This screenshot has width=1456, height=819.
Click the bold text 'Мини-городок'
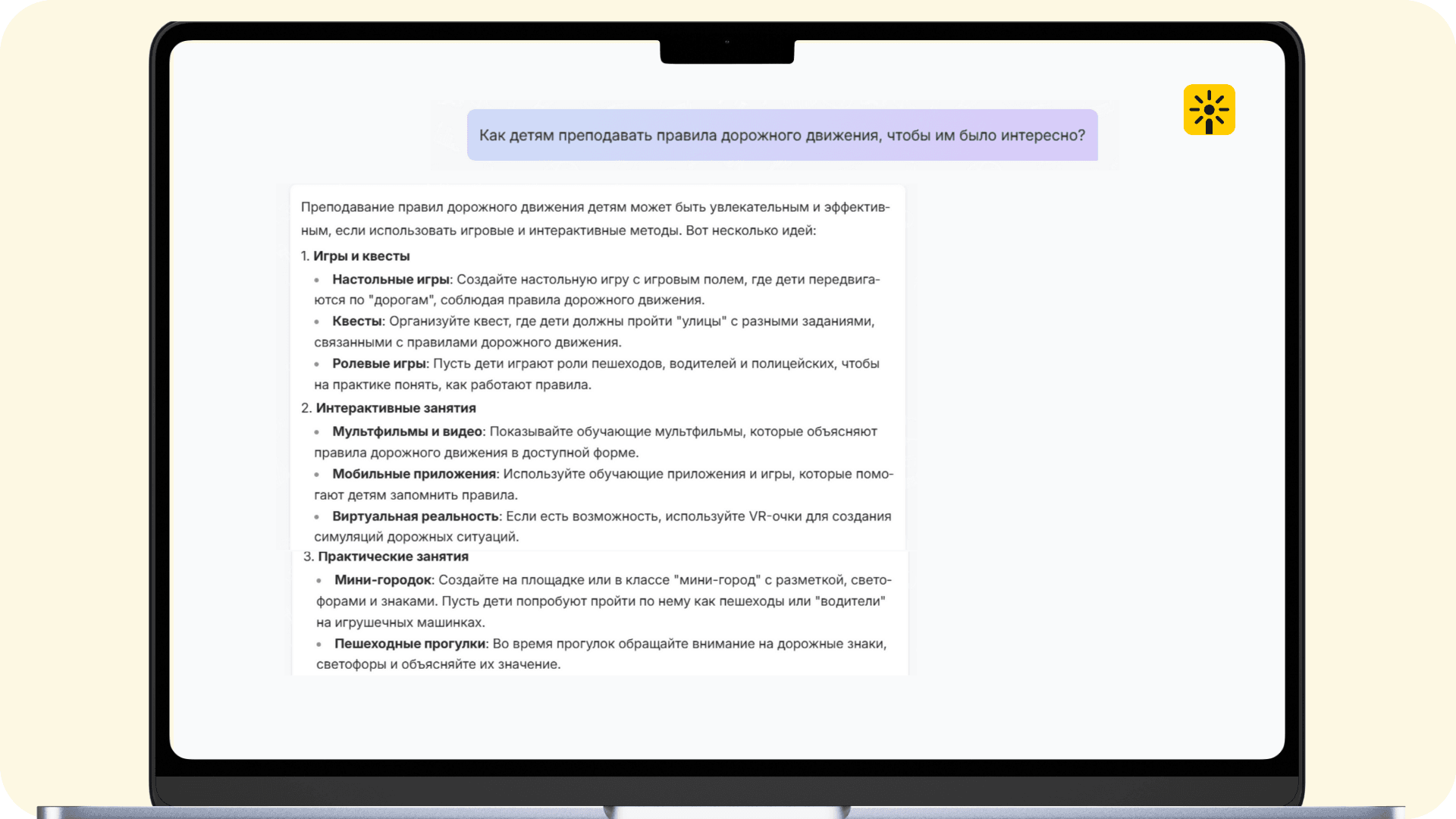point(383,580)
